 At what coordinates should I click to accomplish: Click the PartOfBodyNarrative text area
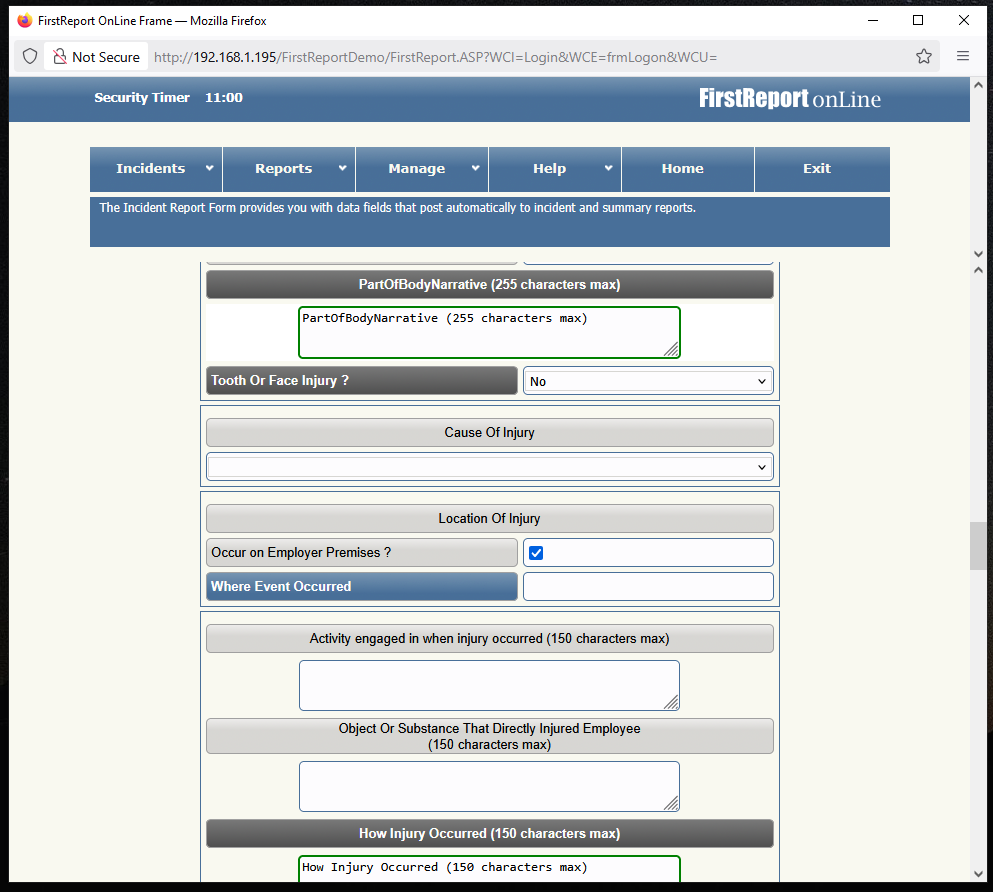pyautogui.click(x=489, y=332)
